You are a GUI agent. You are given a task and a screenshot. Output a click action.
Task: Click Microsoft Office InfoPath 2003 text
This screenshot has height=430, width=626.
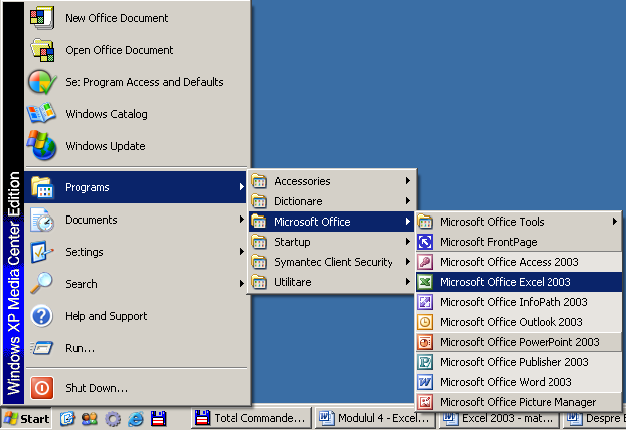pos(514,302)
